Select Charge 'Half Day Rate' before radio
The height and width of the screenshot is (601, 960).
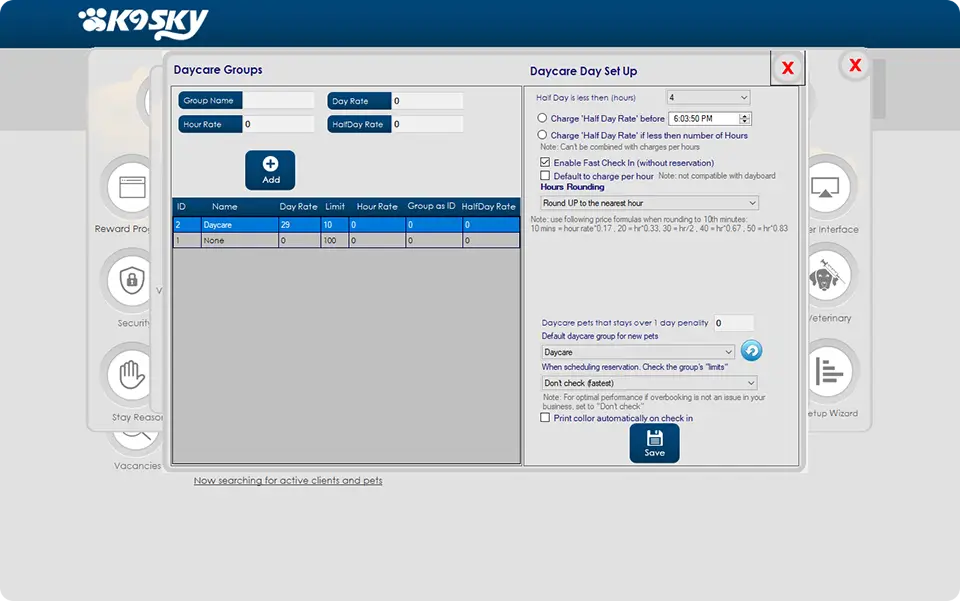pyautogui.click(x=542, y=118)
